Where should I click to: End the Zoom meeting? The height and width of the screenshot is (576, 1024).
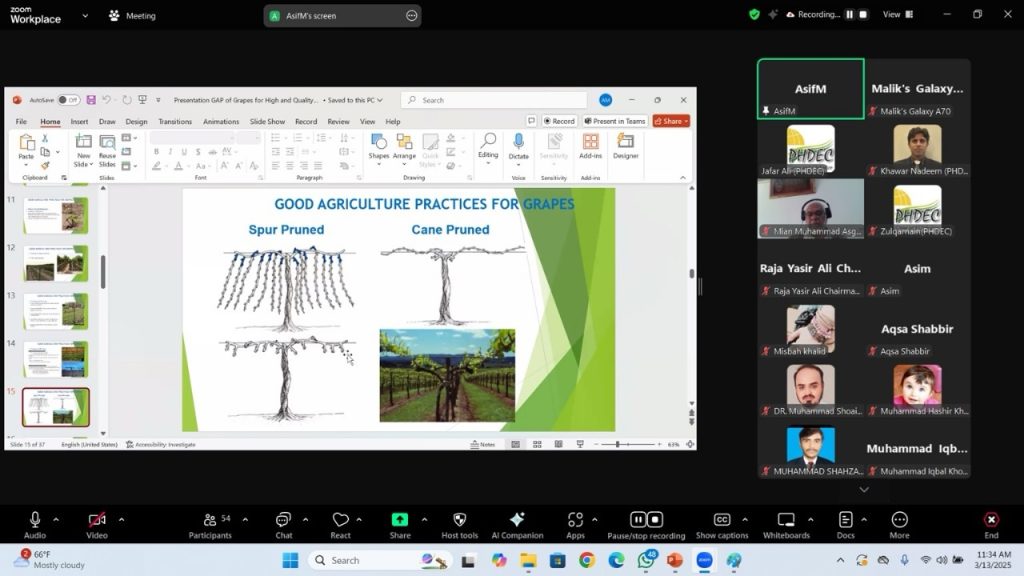pos(991,520)
